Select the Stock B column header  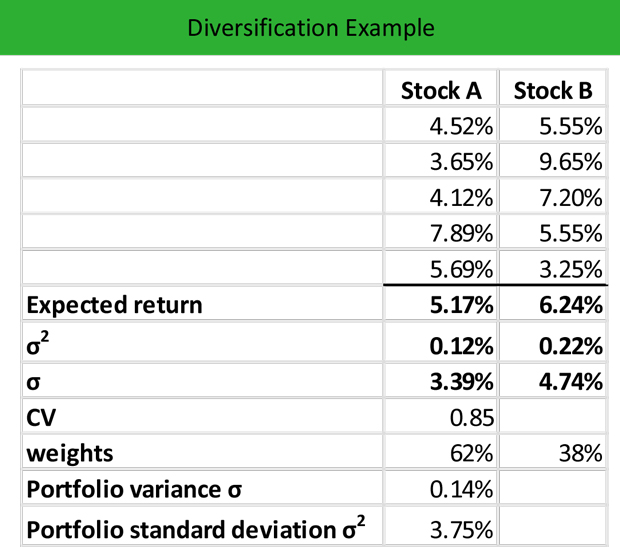coord(553,91)
